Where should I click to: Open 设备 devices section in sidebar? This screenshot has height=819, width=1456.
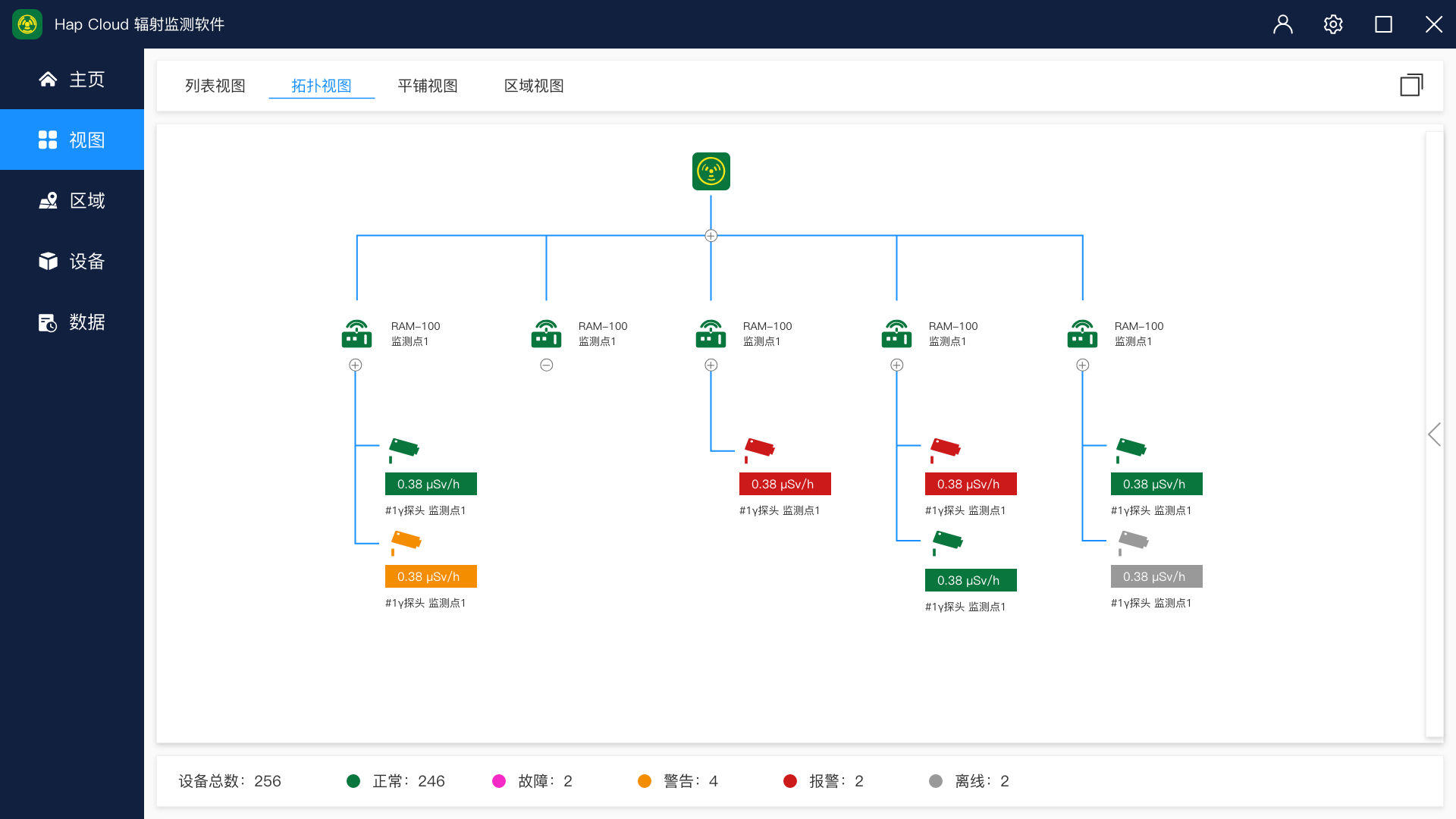pos(72,261)
